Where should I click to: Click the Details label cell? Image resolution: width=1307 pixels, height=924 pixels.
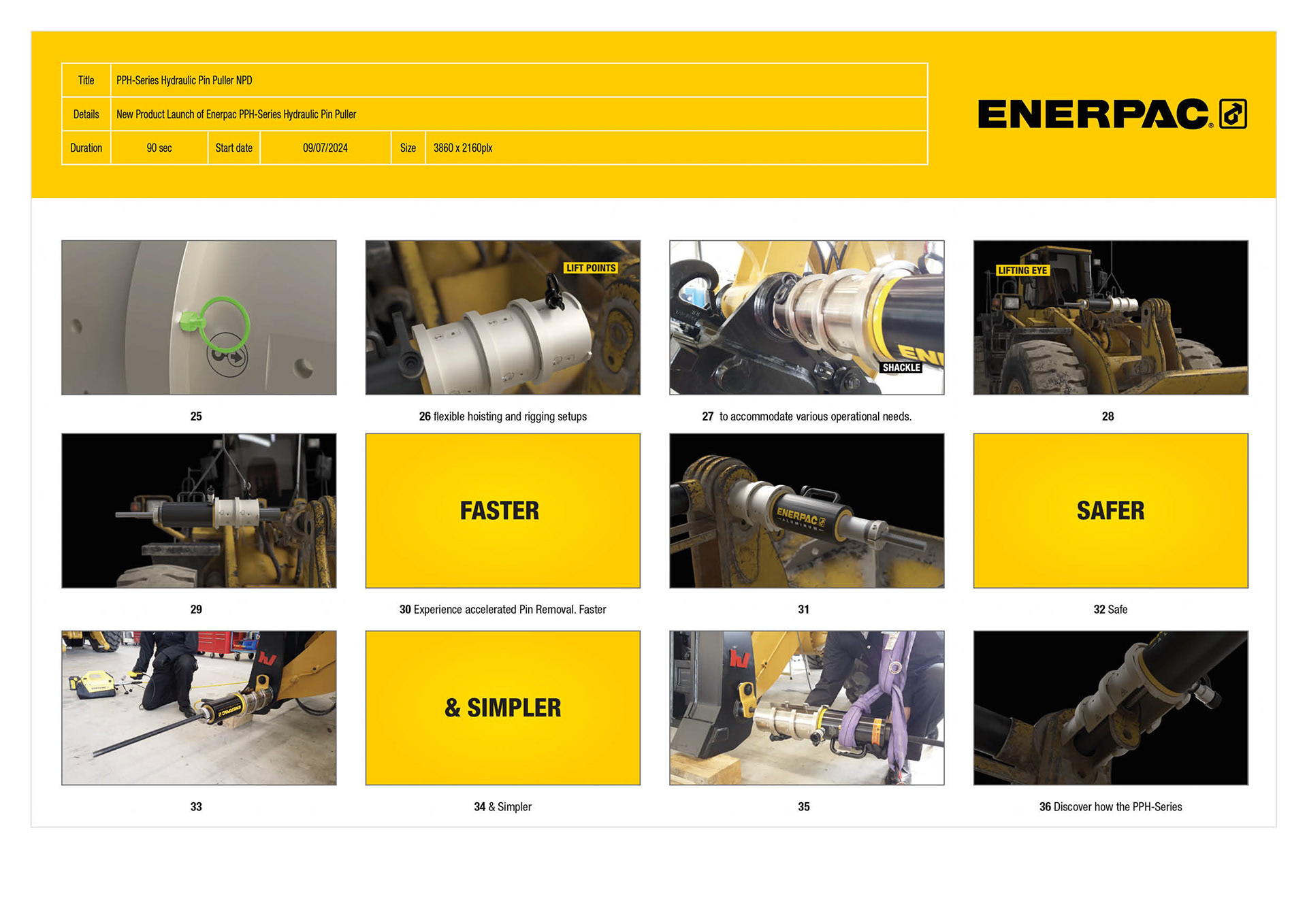(x=86, y=114)
